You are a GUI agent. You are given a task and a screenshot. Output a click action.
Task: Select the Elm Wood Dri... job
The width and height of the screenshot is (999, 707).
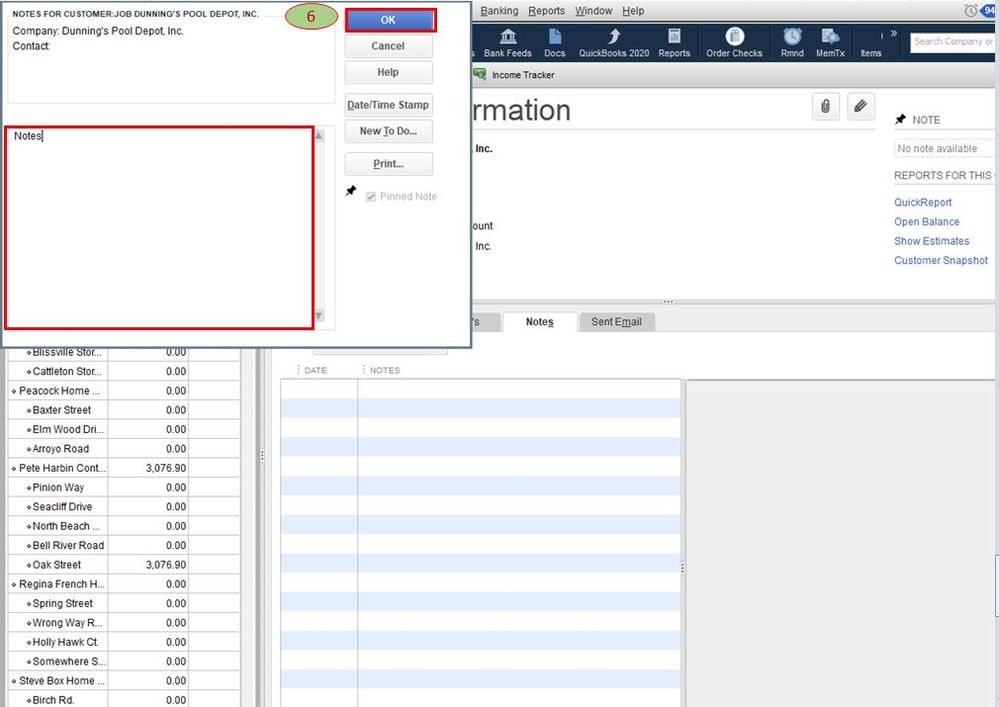[68, 429]
